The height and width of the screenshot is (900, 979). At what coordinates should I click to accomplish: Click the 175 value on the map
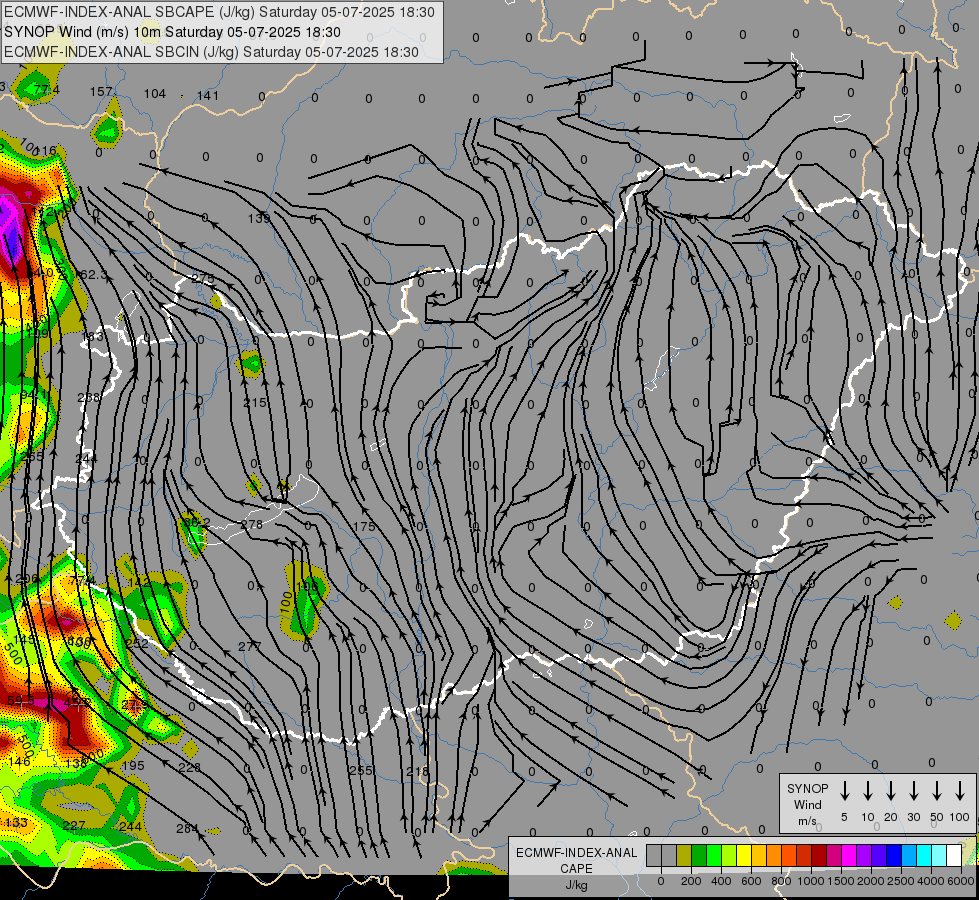[364, 527]
